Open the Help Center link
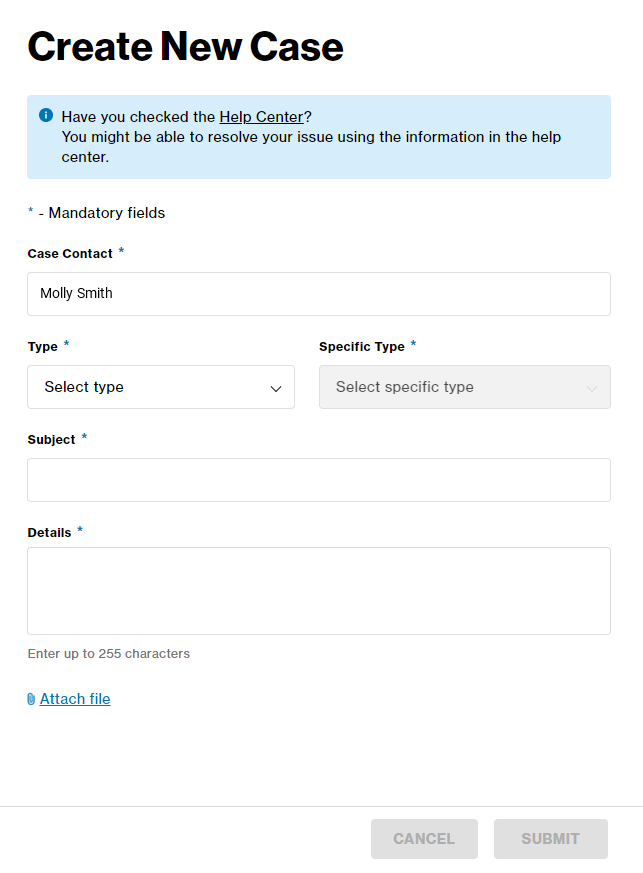This screenshot has width=643, height=873. (261, 116)
